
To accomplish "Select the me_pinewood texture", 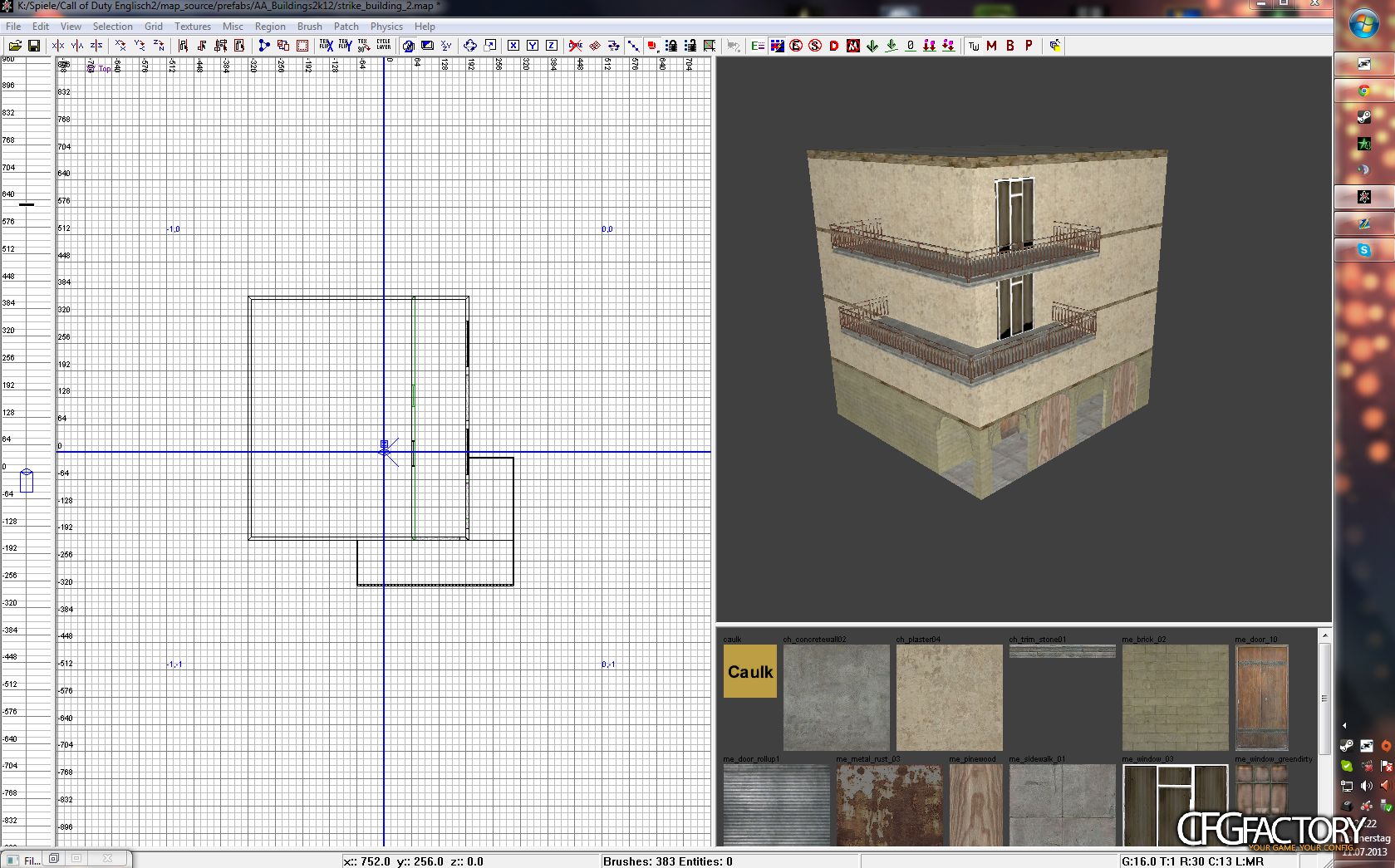I will 975,805.
